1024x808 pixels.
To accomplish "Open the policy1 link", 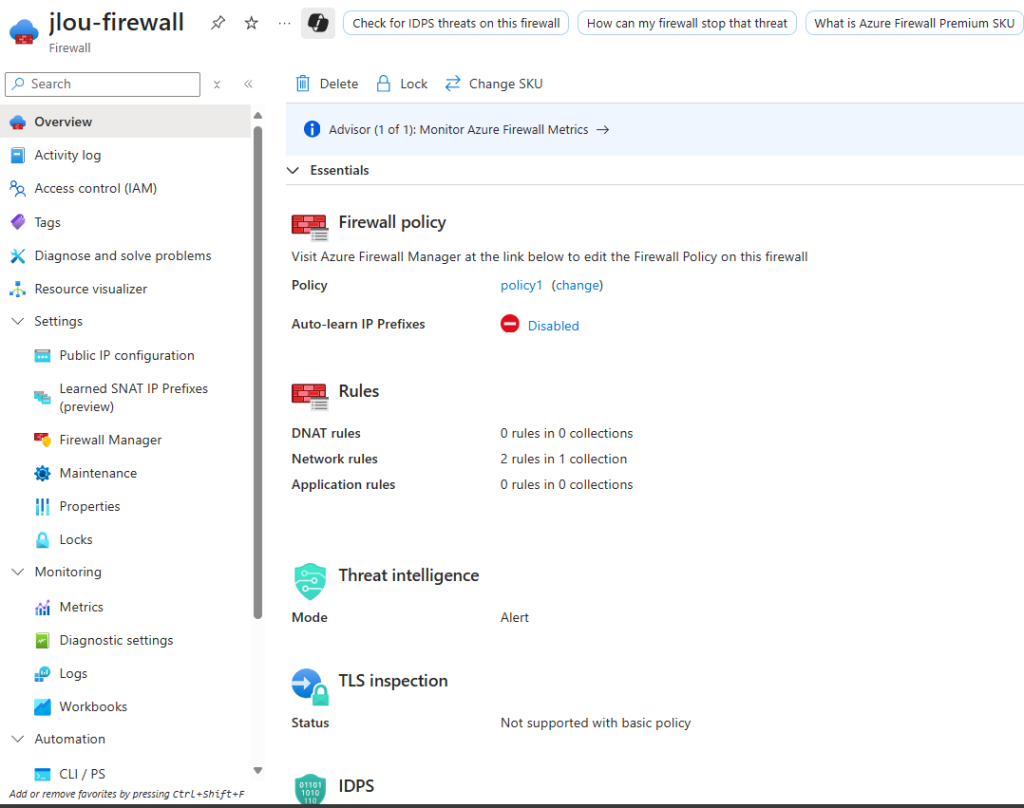I will 521,285.
